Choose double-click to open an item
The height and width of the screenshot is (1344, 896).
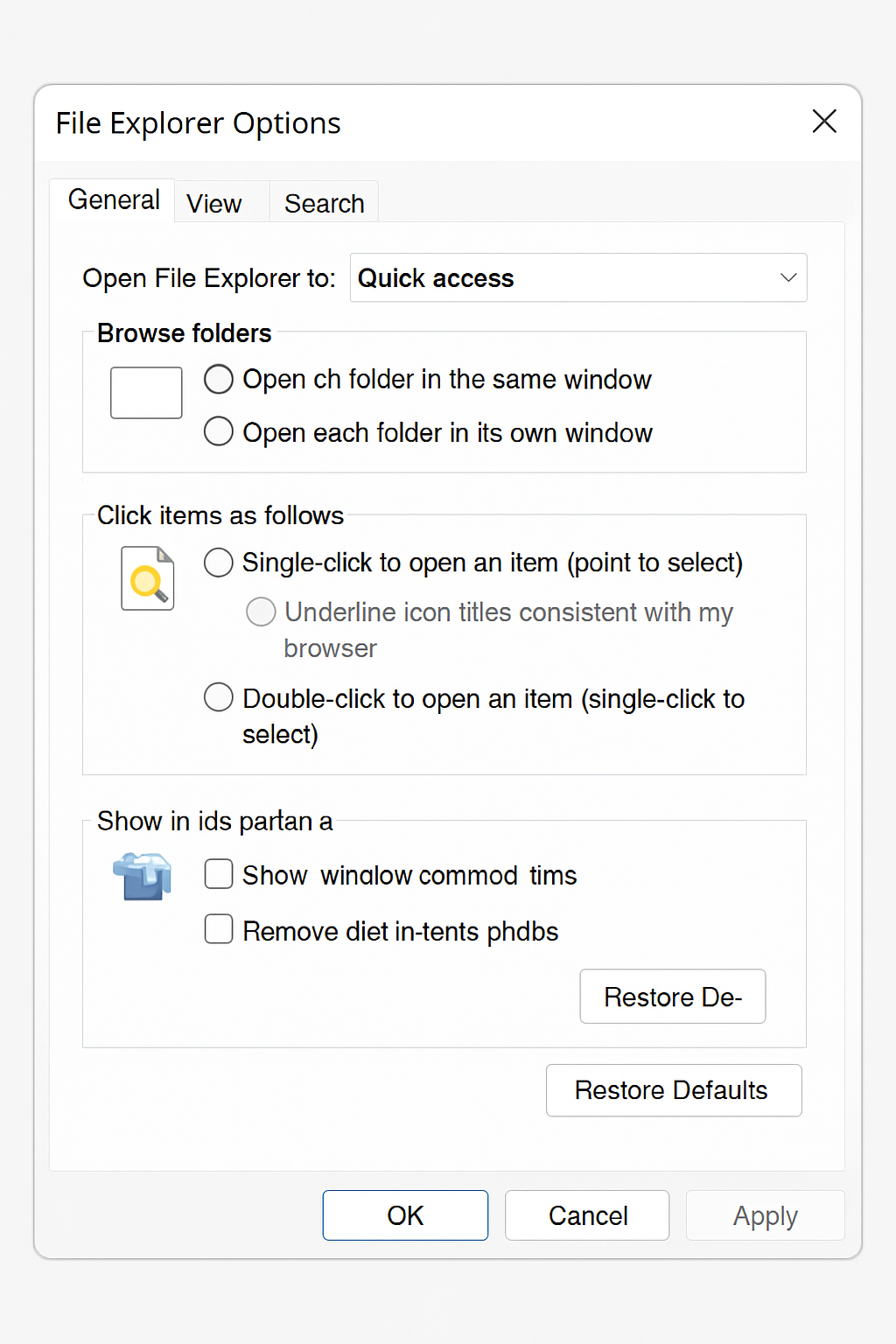coord(218,697)
